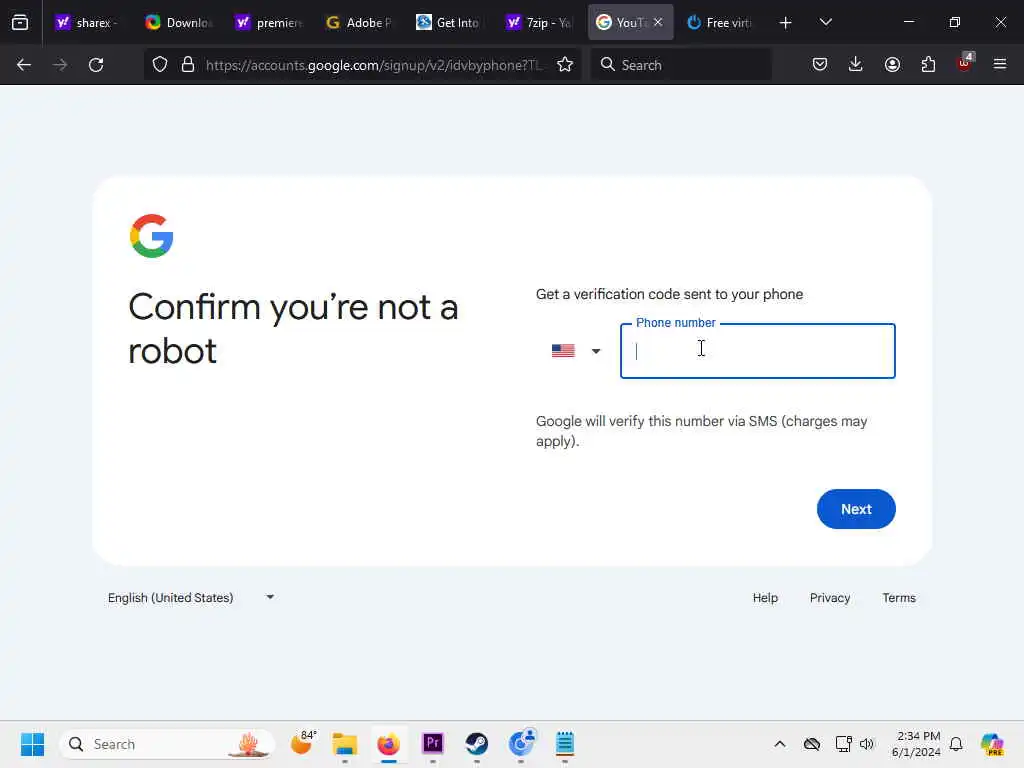Open the uBlock Origin extension
The height and width of the screenshot is (768, 1024).
coord(965,63)
